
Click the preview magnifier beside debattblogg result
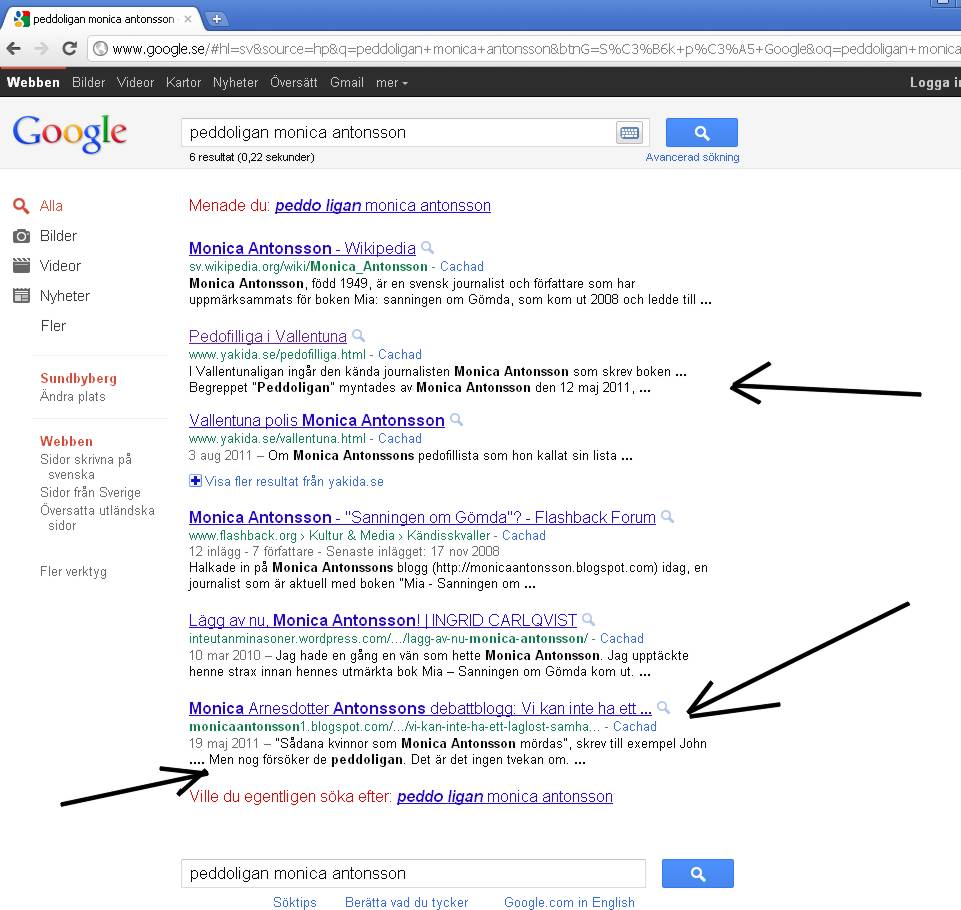(x=663, y=708)
